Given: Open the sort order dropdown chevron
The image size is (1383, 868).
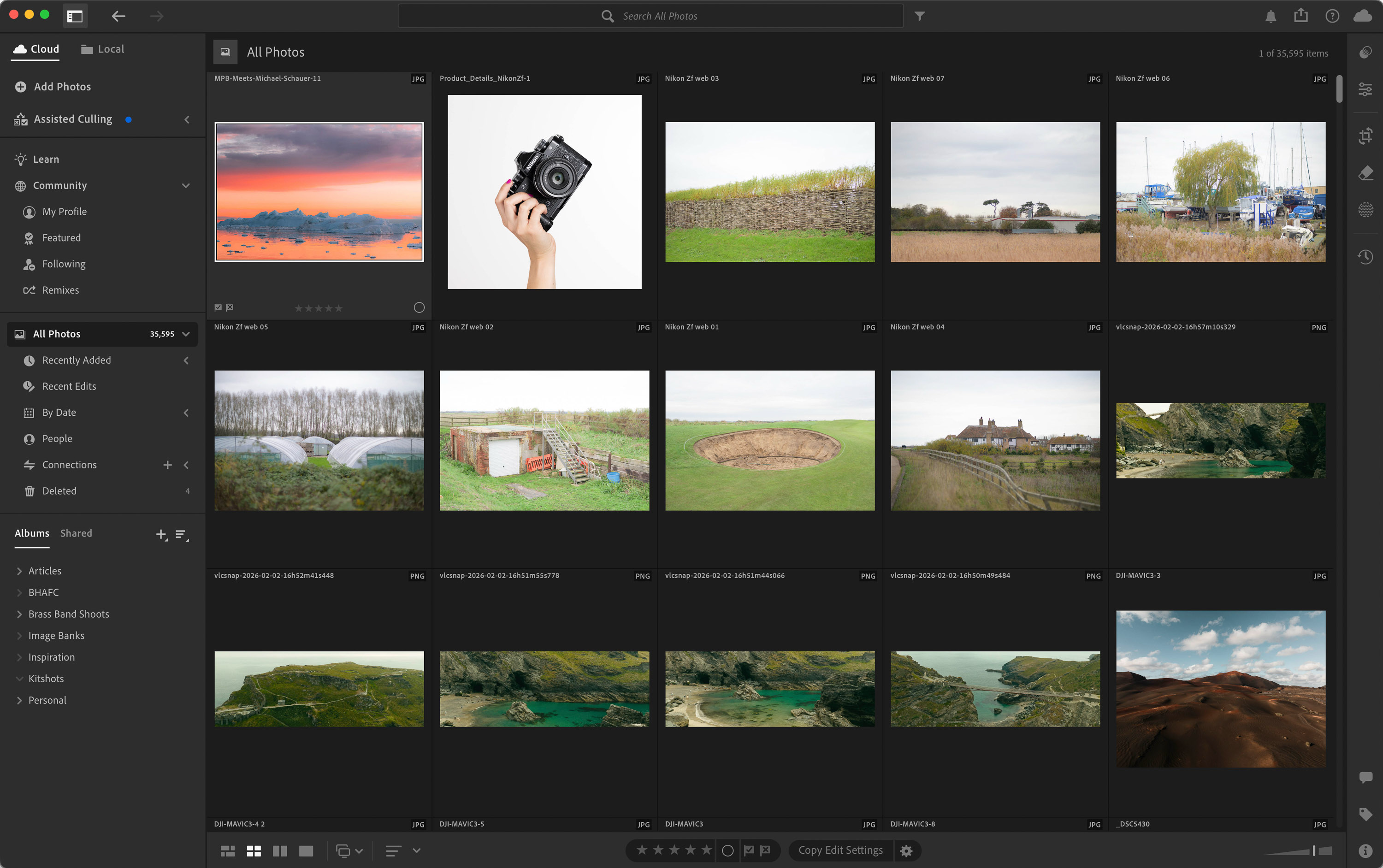Looking at the screenshot, I should (417, 851).
